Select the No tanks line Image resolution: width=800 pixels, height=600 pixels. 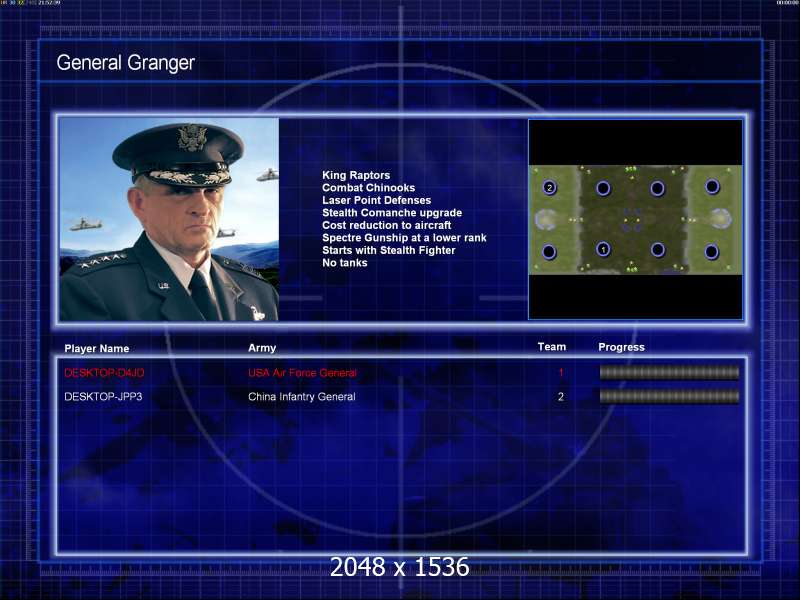[x=344, y=263]
